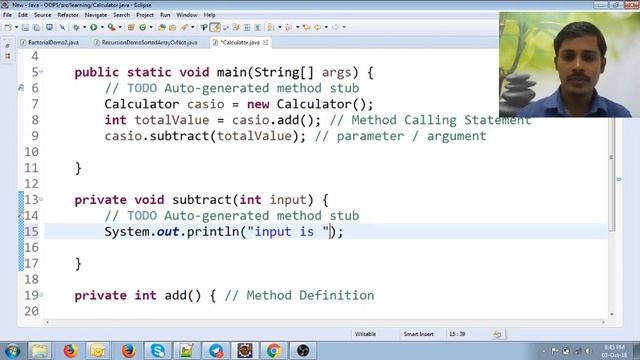Screen dimensions: 640x360
Task: Click the New file wizard icon
Action: click(8, 27)
